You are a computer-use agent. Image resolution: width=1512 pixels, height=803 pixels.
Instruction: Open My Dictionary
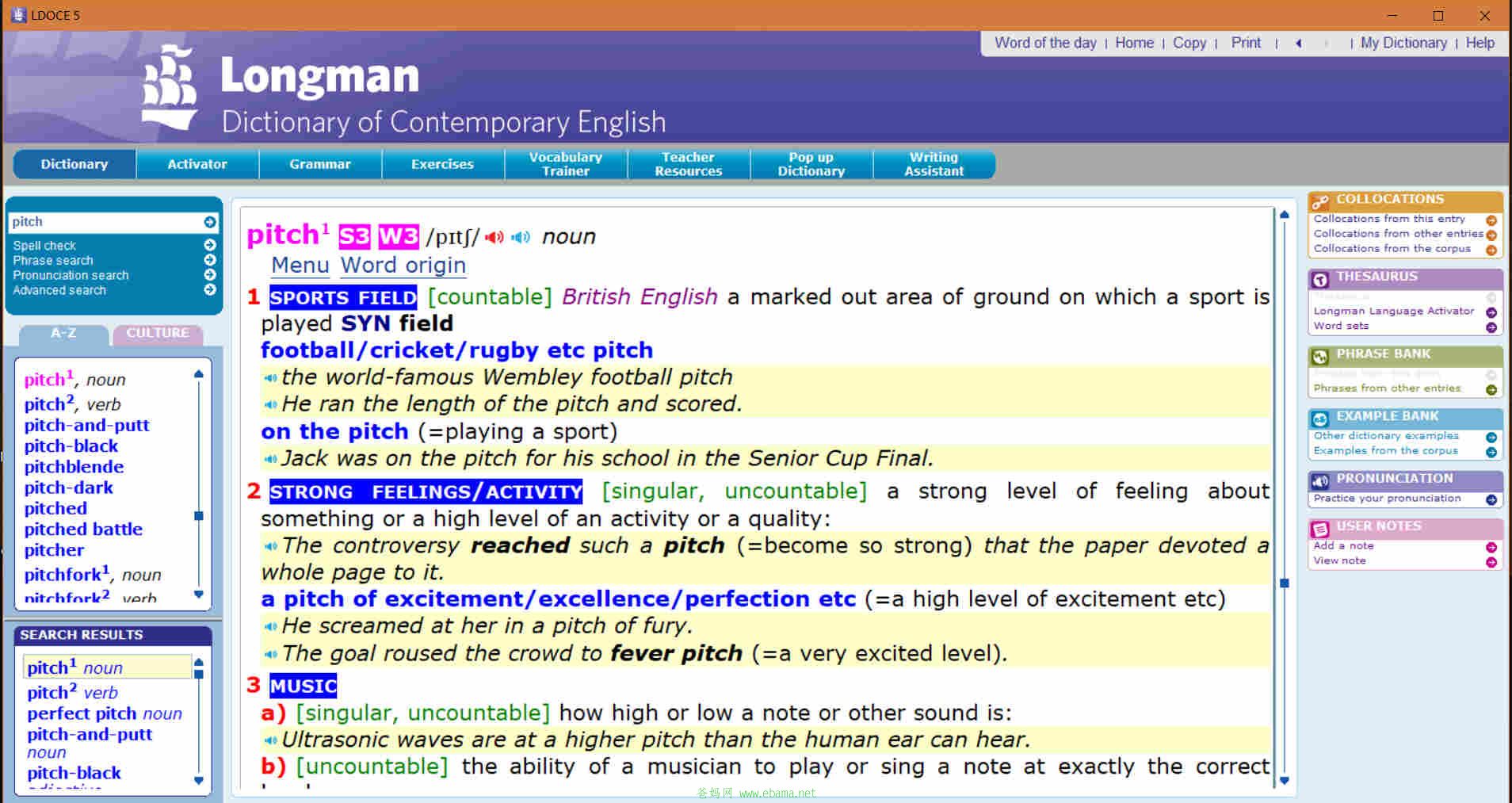[x=1403, y=43]
